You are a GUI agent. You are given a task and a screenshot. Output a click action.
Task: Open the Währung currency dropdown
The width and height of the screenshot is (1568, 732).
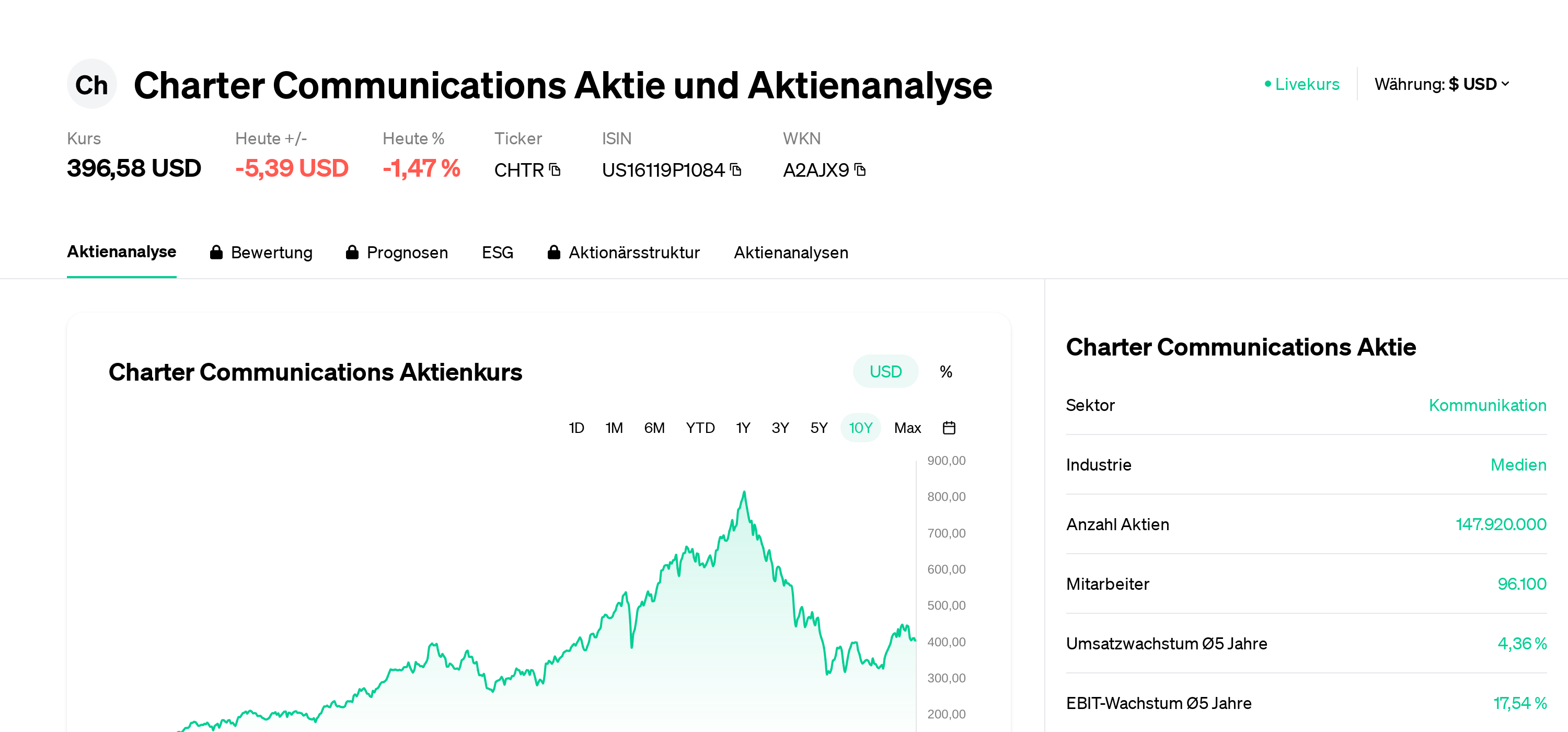[x=1441, y=84]
